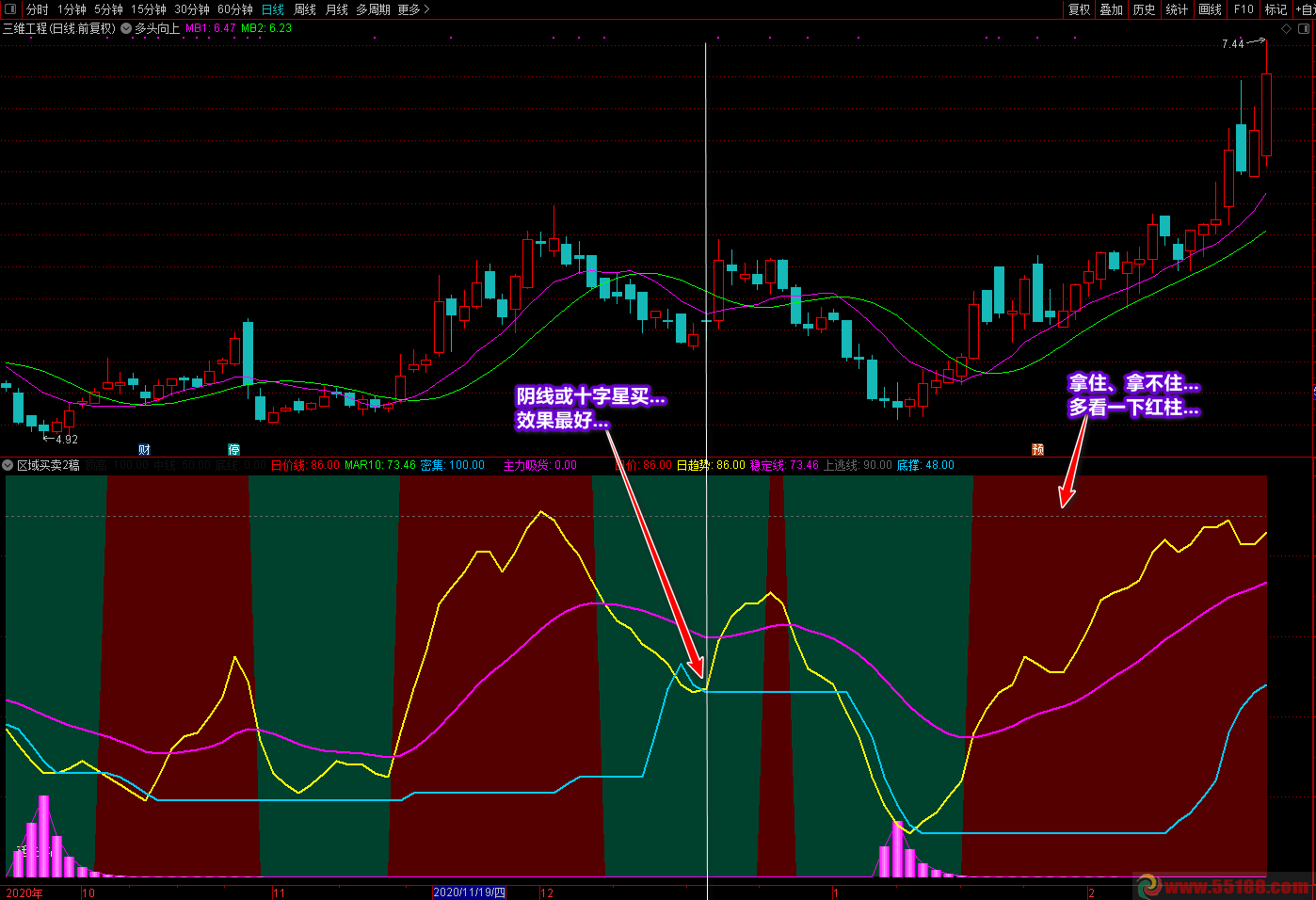The height and width of the screenshot is (900, 1316).
Task: Click the teal 停 suspension event marker
Action: [233, 450]
